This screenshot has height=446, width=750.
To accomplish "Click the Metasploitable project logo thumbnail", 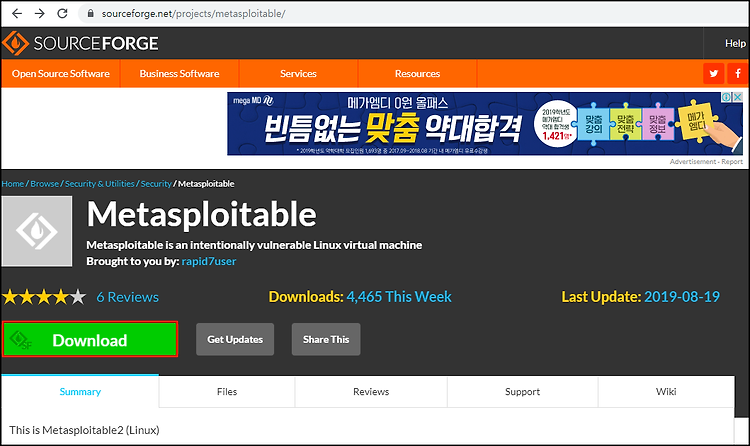I will (x=37, y=231).
